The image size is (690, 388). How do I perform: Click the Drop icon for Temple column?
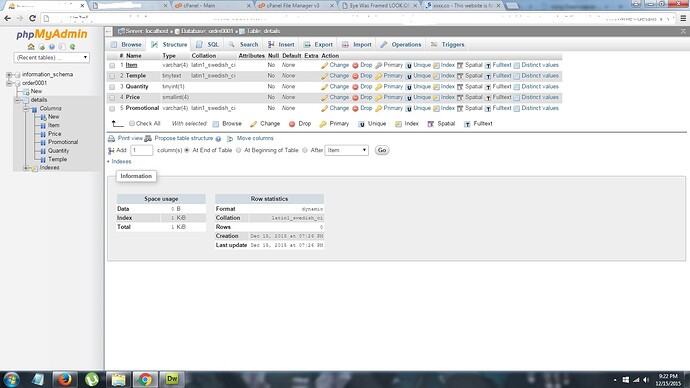click(356, 76)
